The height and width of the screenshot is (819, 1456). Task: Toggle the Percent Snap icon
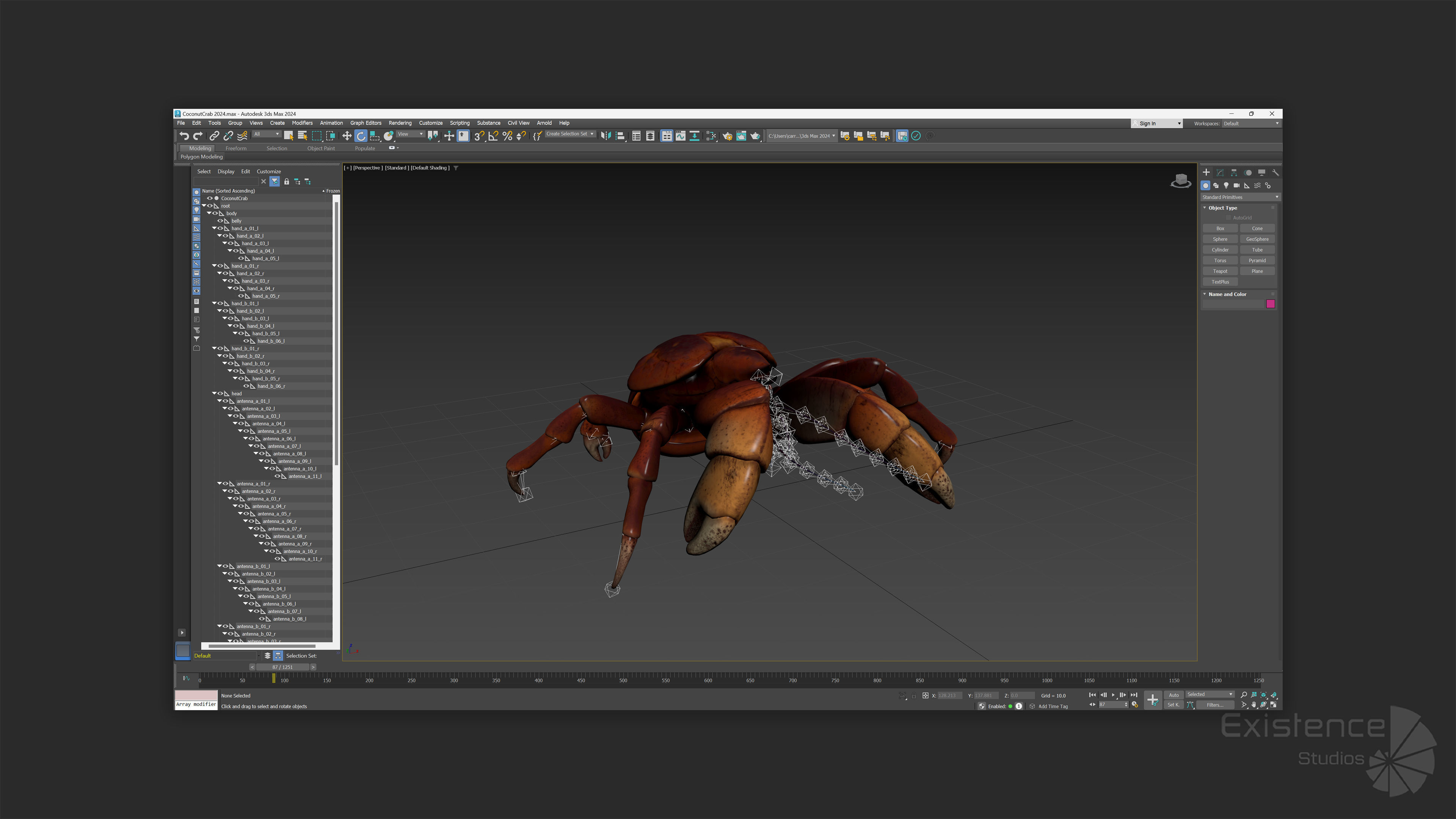coord(507,136)
